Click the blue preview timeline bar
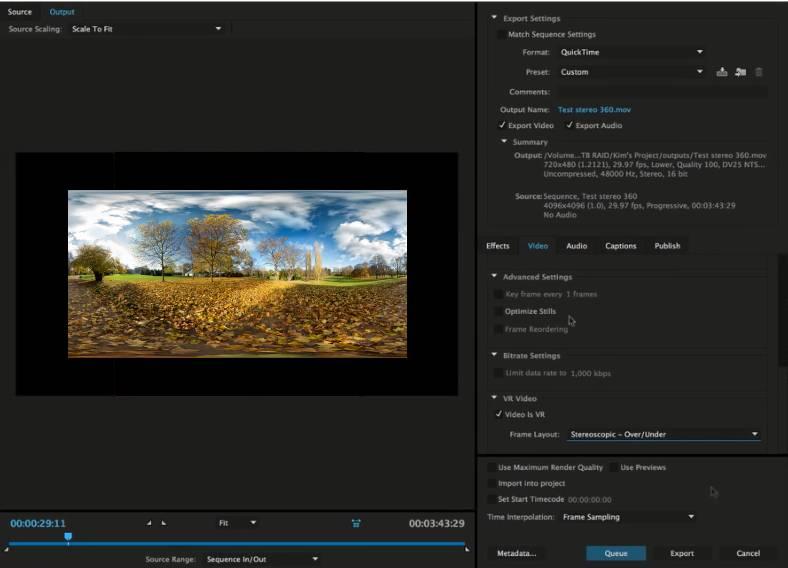788x568 pixels. 236,543
